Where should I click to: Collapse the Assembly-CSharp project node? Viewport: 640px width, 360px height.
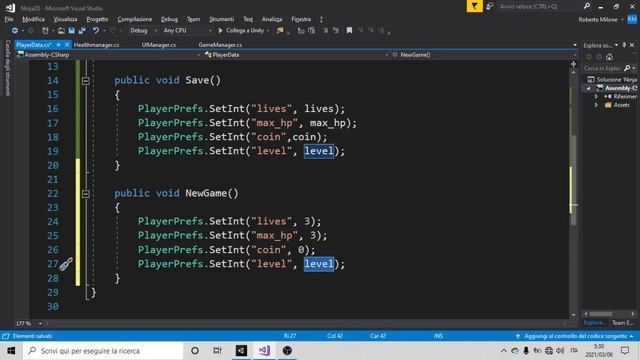pyautogui.click(x=589, y=88)
